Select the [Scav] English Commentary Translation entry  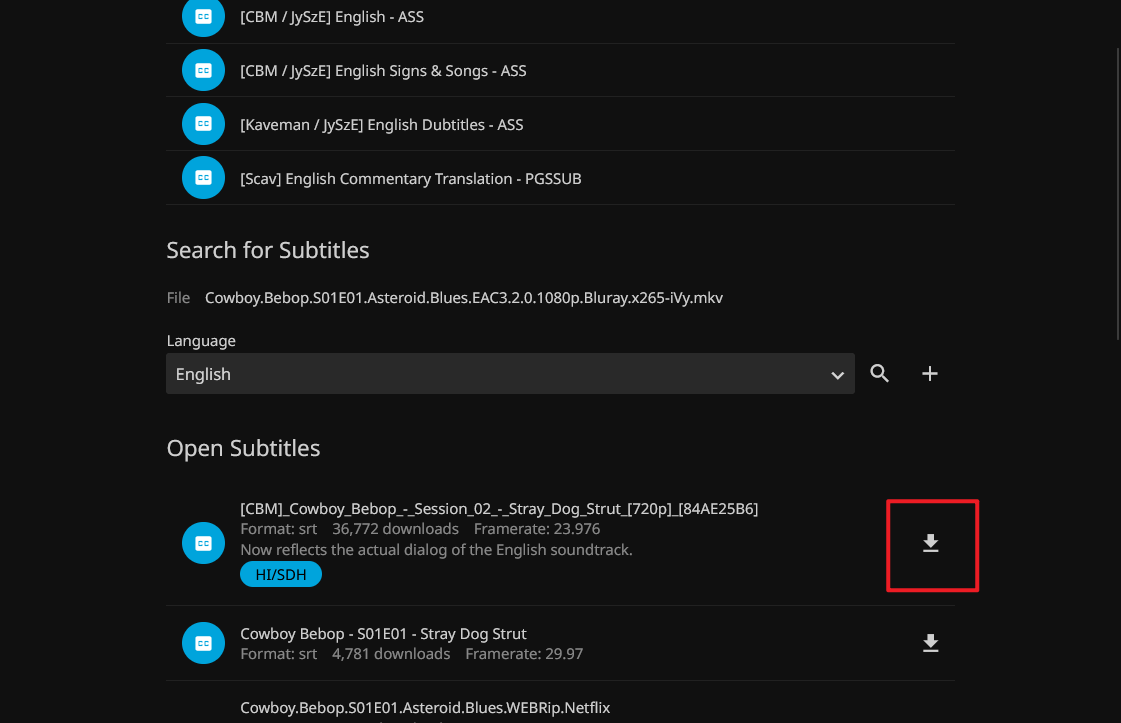click(x=410, y=179)
